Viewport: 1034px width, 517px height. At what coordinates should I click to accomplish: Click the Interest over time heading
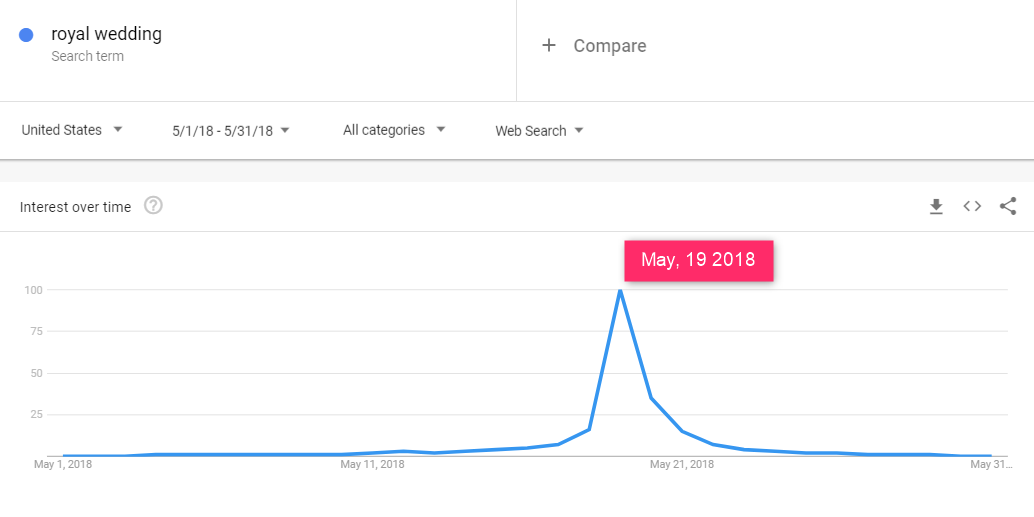click(x=75, y=207)
